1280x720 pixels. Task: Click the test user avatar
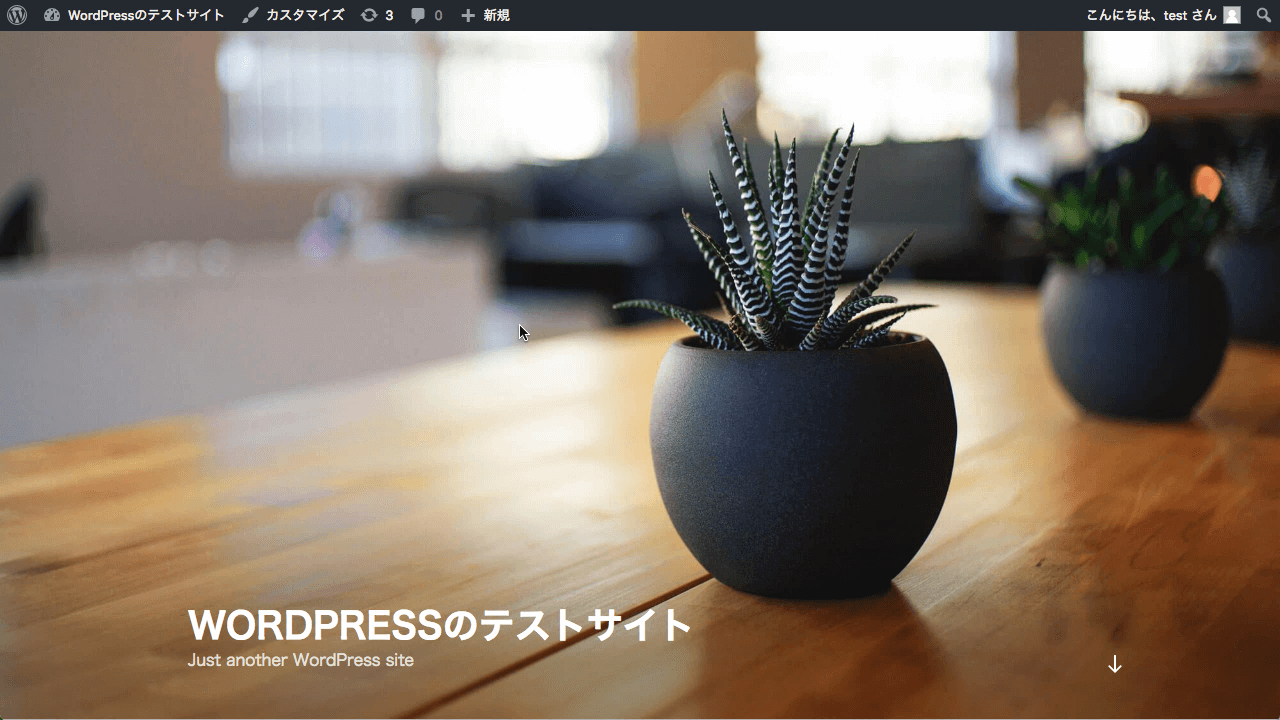(x=1232, y=15)
